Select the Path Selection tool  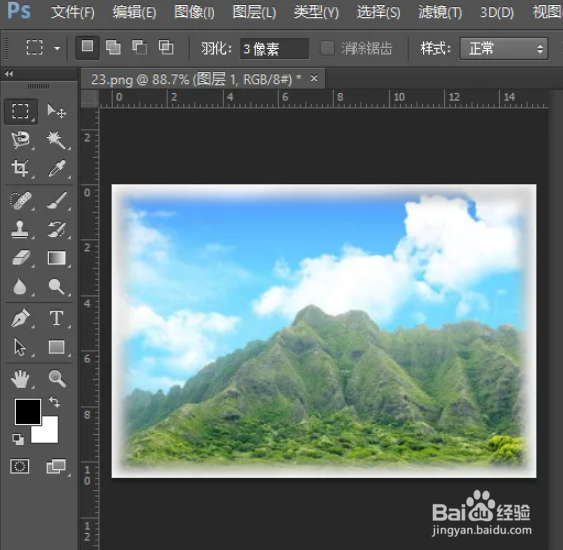click(20, 347)
